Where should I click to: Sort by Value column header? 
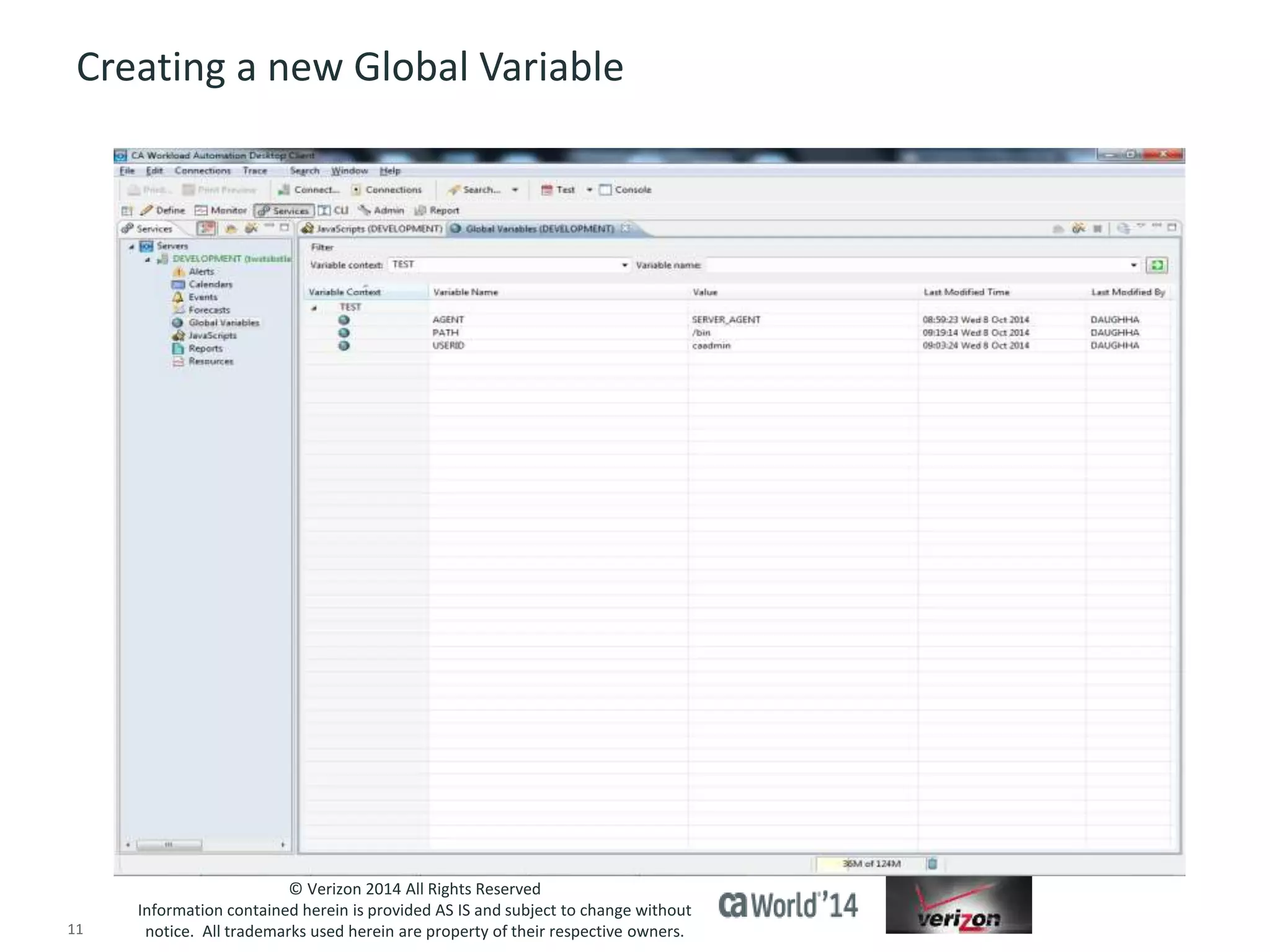(x=803, y=292)
